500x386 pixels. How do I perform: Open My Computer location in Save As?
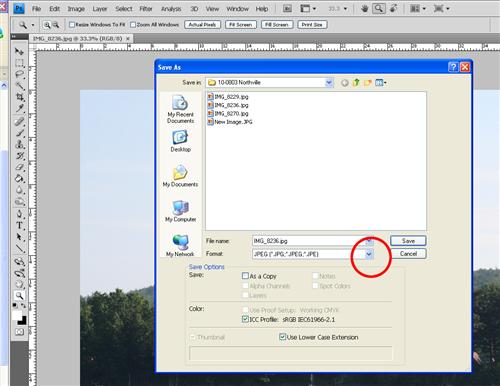[x=180, y=211]
